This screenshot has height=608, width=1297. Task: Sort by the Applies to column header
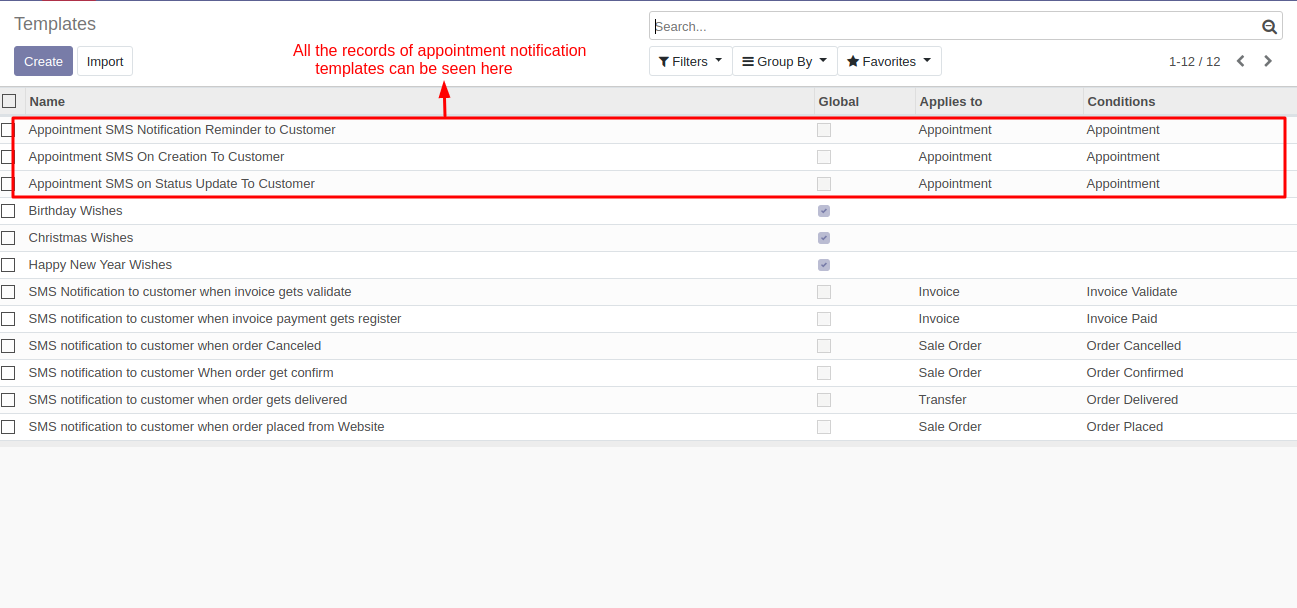click(x=950, y=101)
